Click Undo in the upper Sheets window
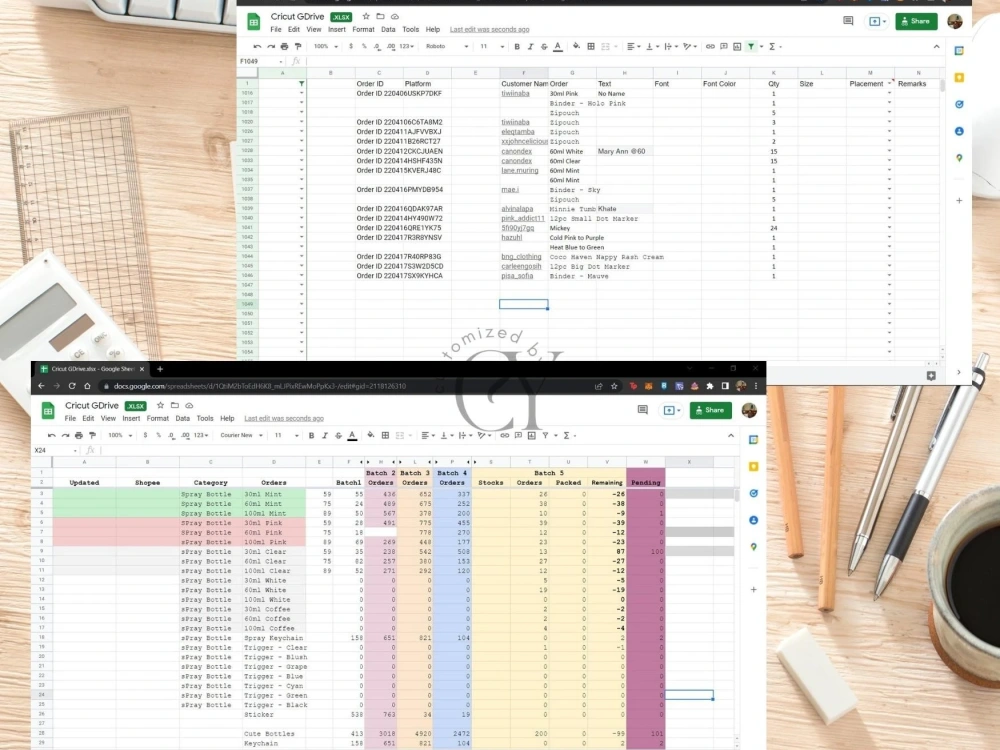The width and height of the screenshot is (1000, 750). [x=257, y=47]
